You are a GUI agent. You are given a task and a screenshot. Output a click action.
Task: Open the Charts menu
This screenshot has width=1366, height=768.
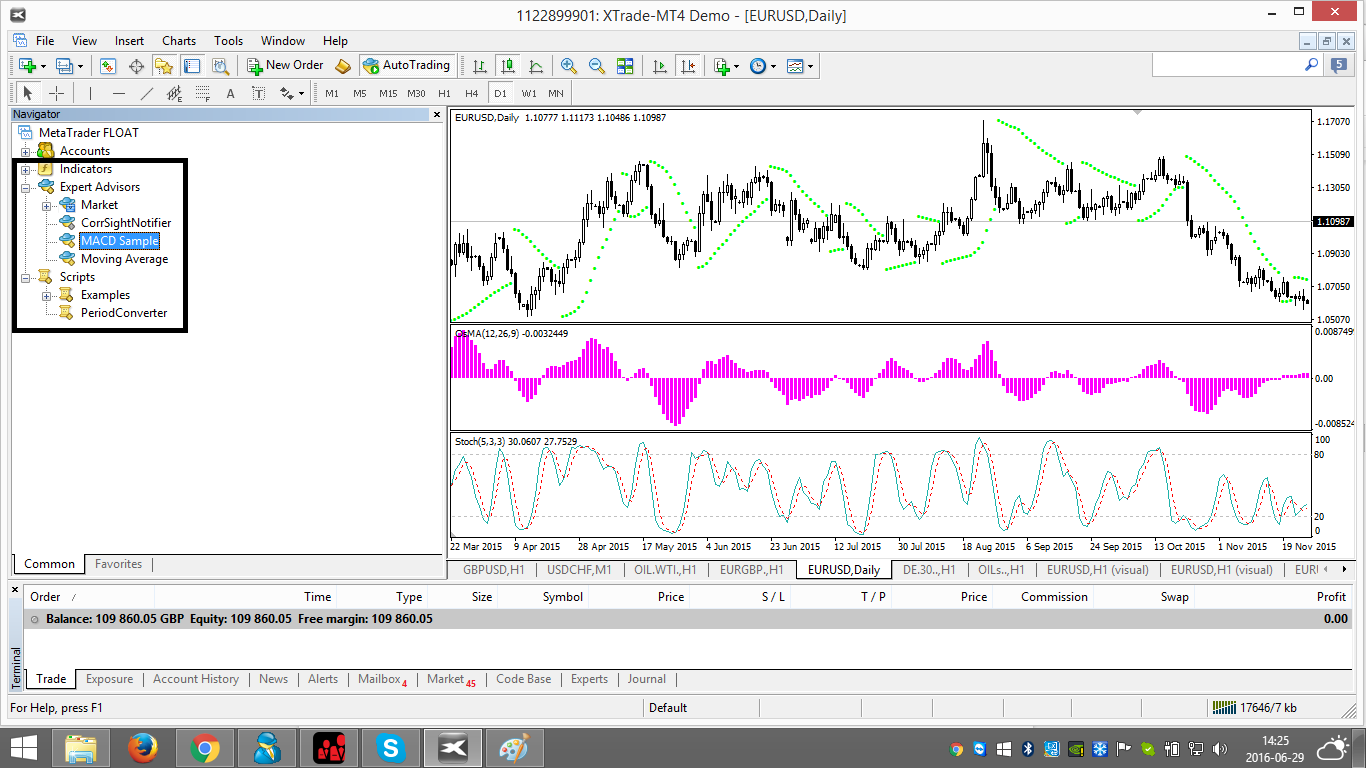click(x=179, y=41)
